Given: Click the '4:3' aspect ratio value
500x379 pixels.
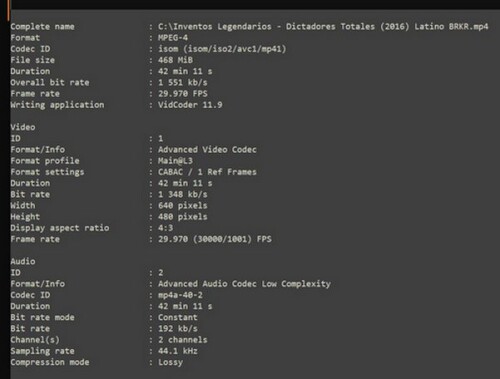Looking at the screenshot, I should [165, 228].
